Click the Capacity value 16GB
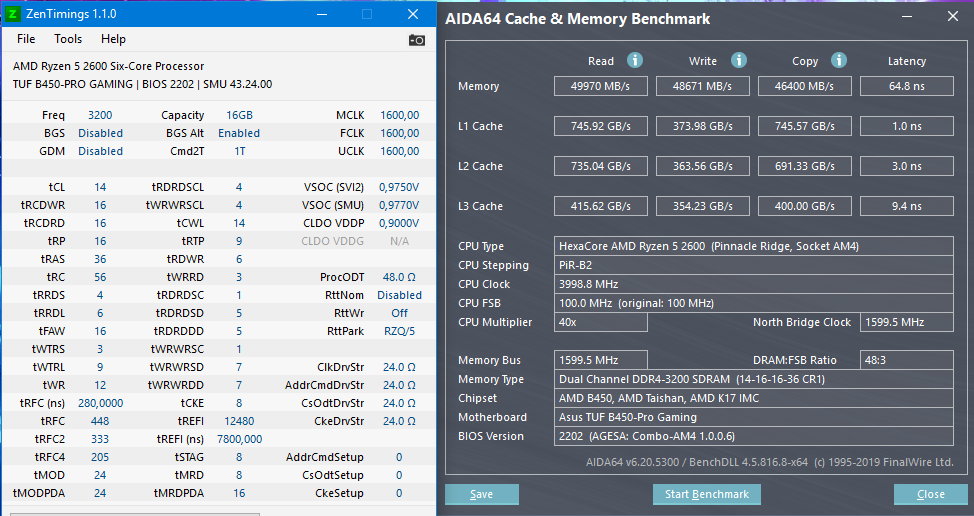 (x=239, y=115)
